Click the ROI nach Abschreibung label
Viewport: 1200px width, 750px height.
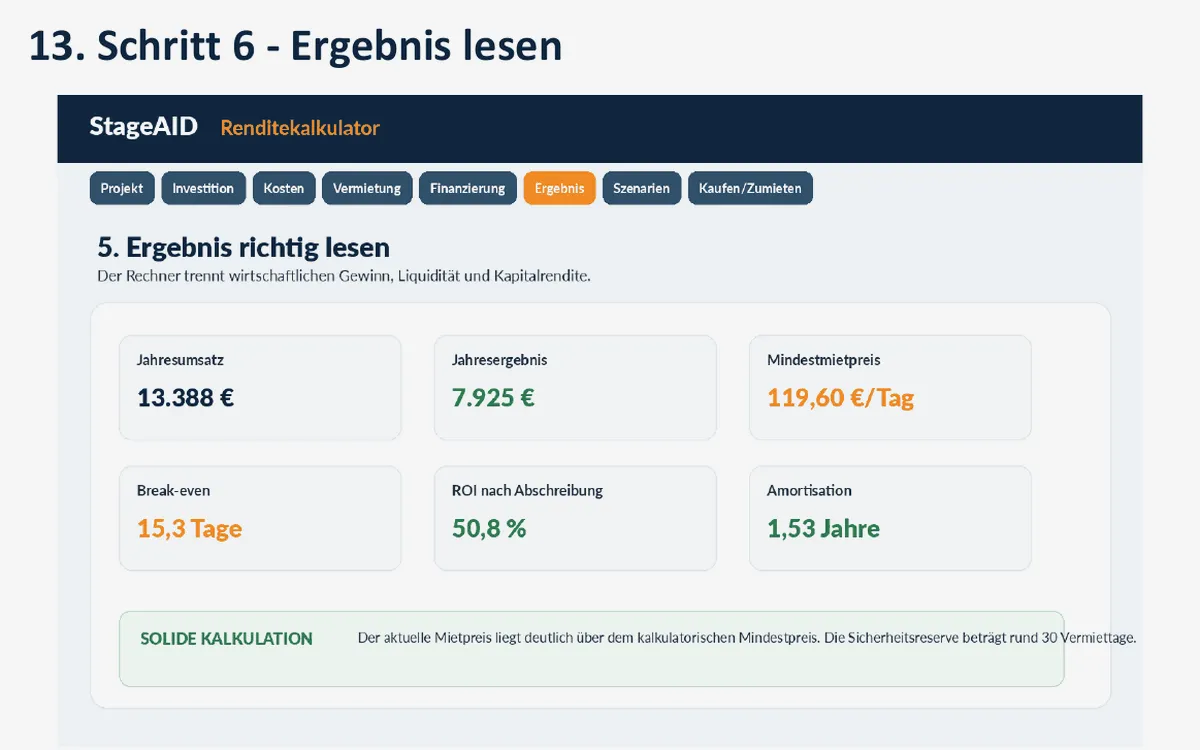point(527,491)
